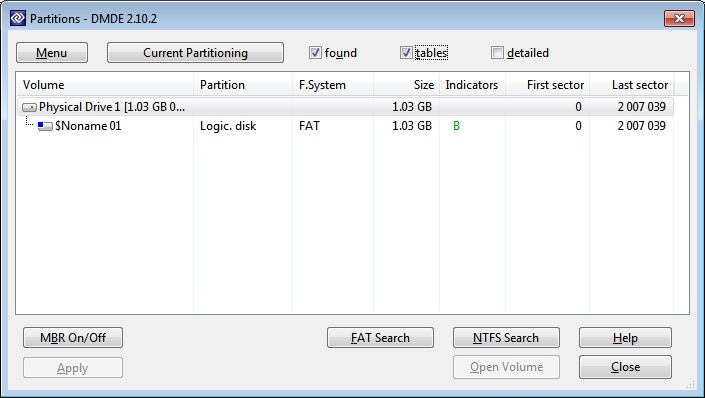The image size is (705, 398).
Task: Click $Noname 01 last sector value
Action: tap(642, 126)
